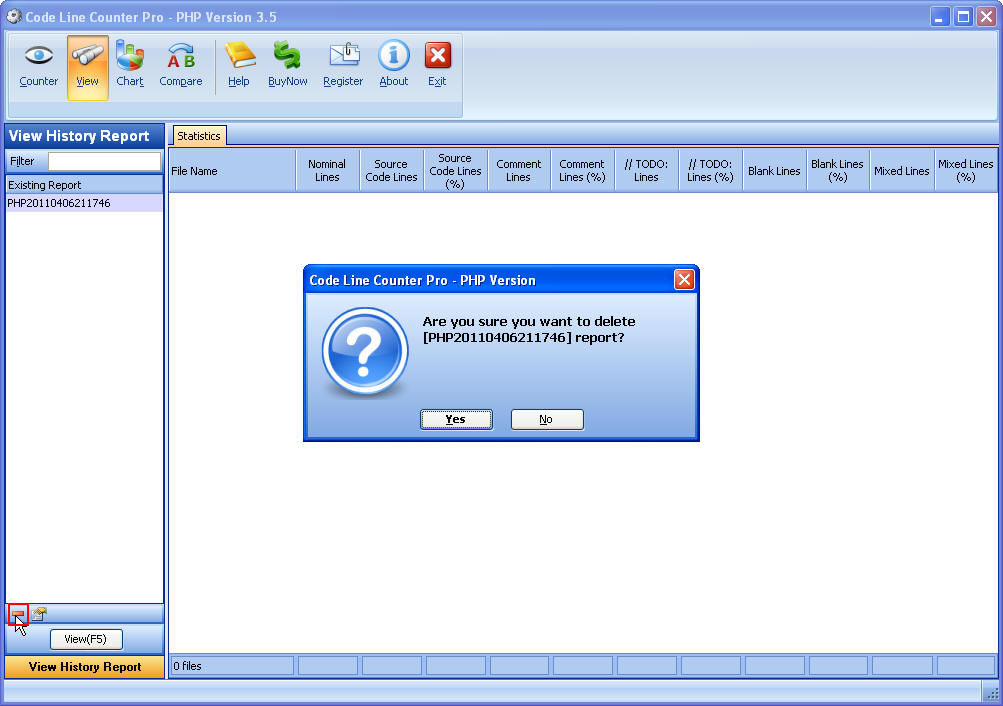View the About information
The width and height of the screenshot is (1003, 706).
[392, 63]
